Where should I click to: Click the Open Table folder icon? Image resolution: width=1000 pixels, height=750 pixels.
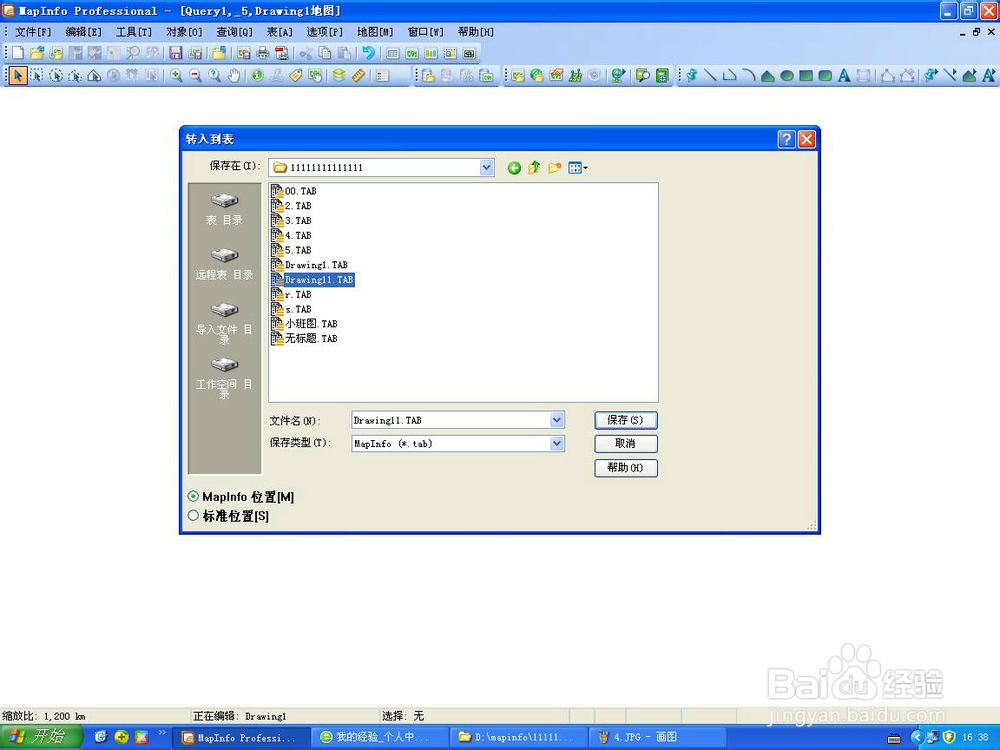pyautogui.click(x=37, y=53)
